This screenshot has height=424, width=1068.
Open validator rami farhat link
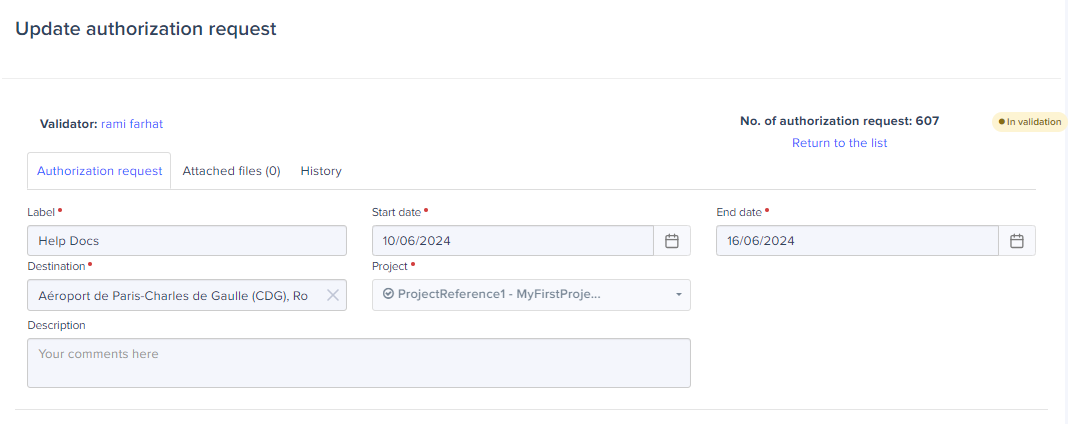[132, 124]
